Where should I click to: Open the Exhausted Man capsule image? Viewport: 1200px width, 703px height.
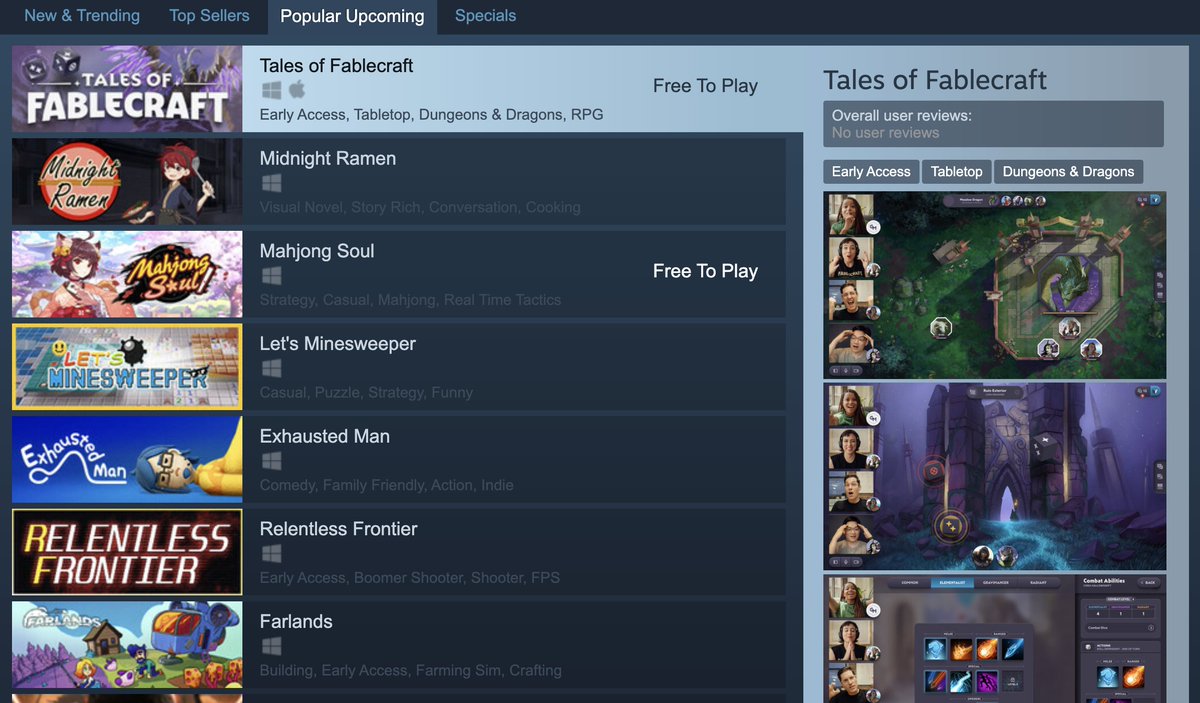(127, 460)
